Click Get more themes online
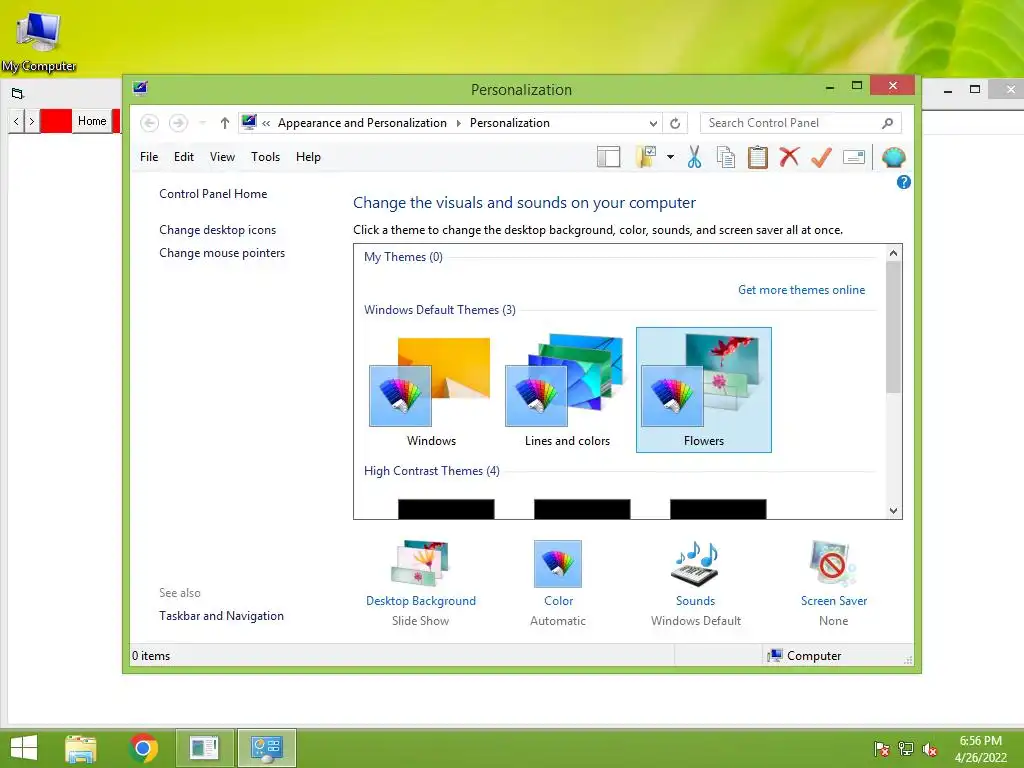Screen dimensions: 1024x768 (801, 290)
